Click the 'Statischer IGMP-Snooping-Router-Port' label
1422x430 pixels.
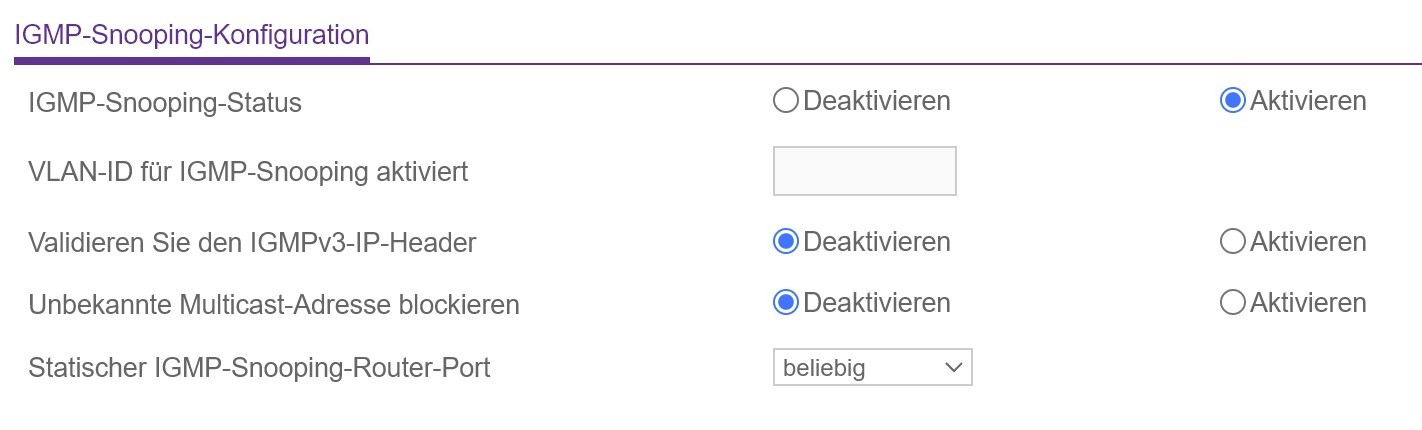pos(260,368)
